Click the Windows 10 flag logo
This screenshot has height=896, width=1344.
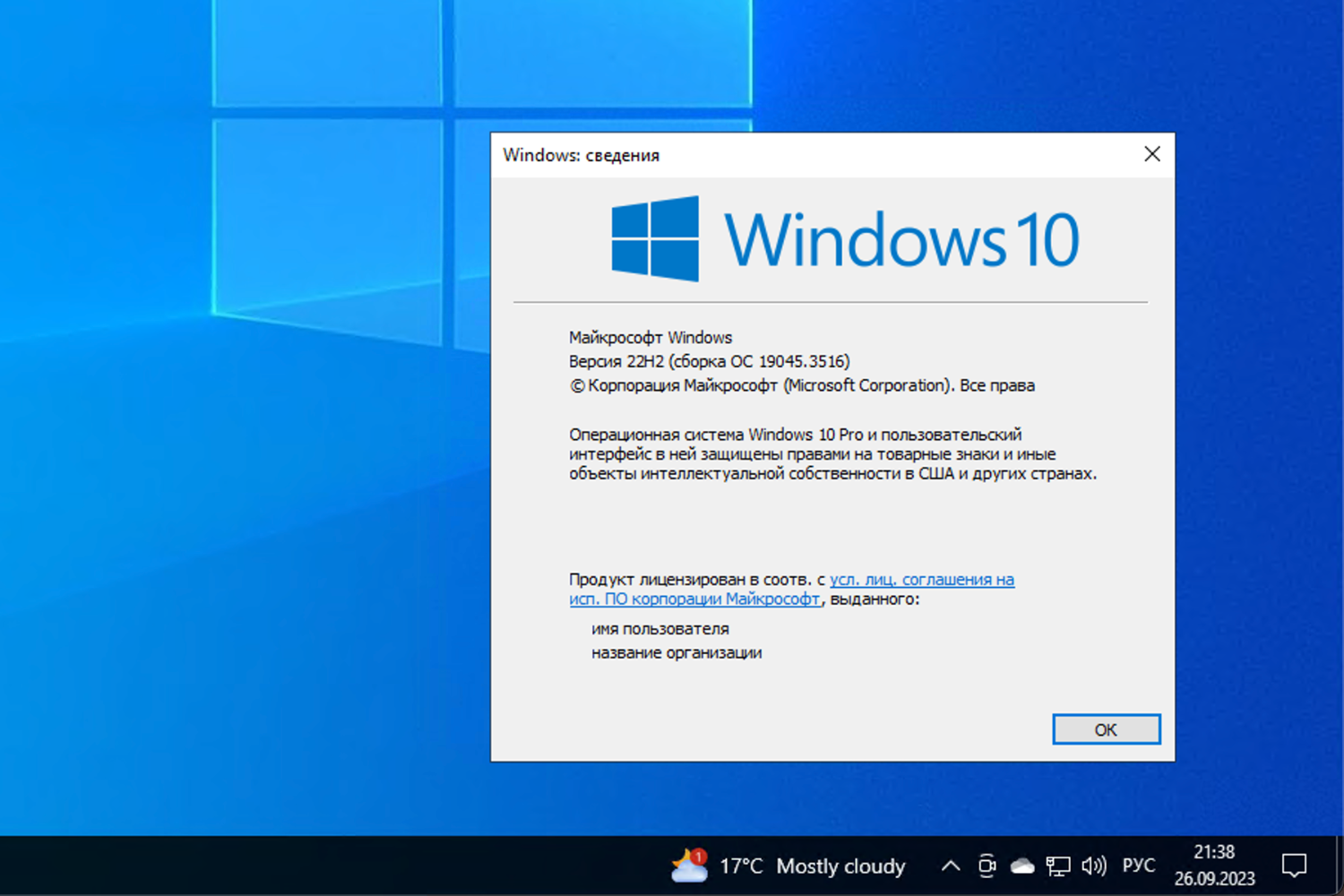point(653,239)
